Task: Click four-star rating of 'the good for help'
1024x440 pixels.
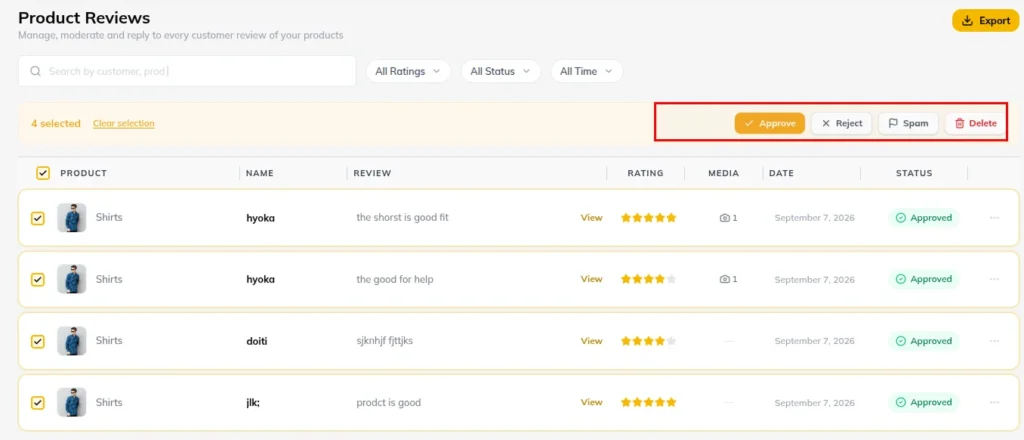Action: (648, 279)
